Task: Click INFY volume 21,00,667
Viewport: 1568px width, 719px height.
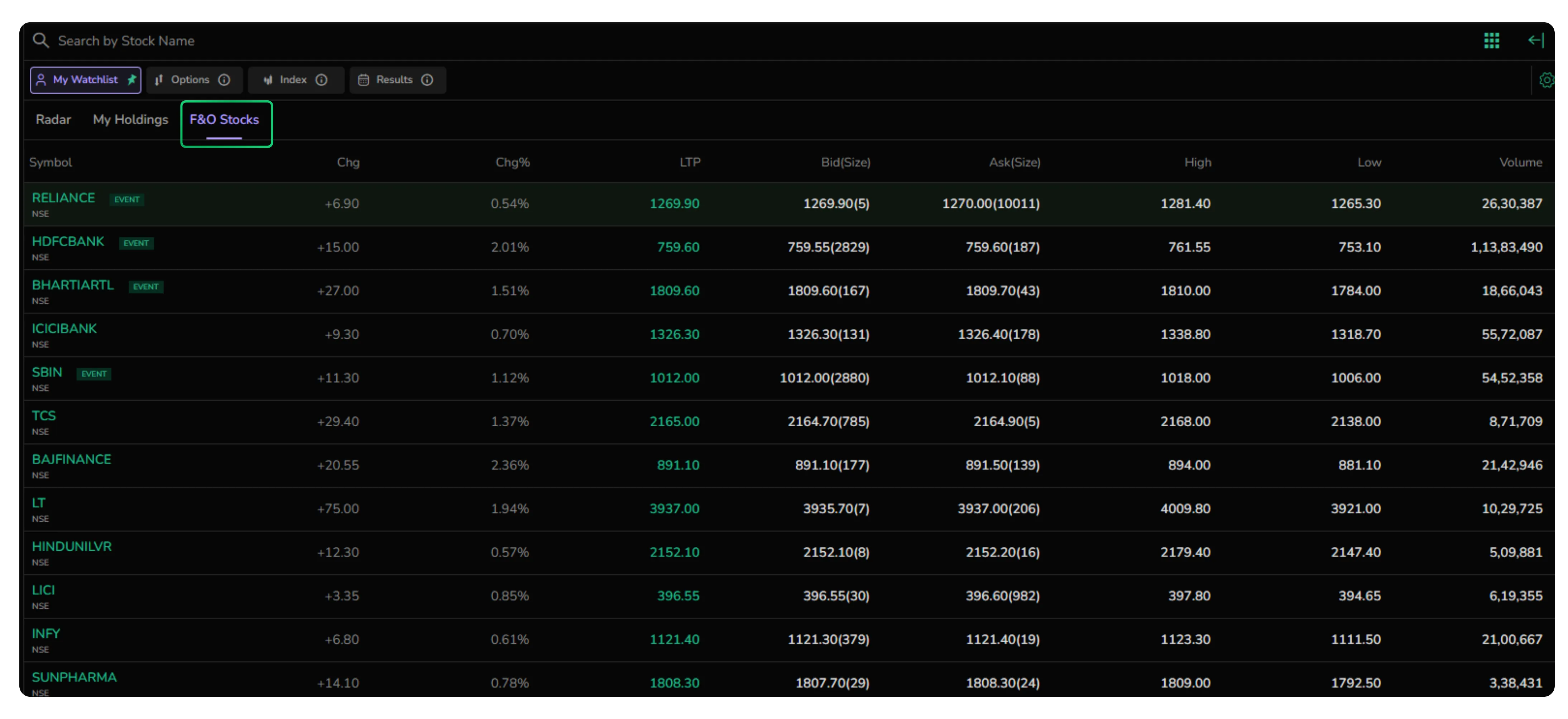Action: click(x=1512, y=639)
